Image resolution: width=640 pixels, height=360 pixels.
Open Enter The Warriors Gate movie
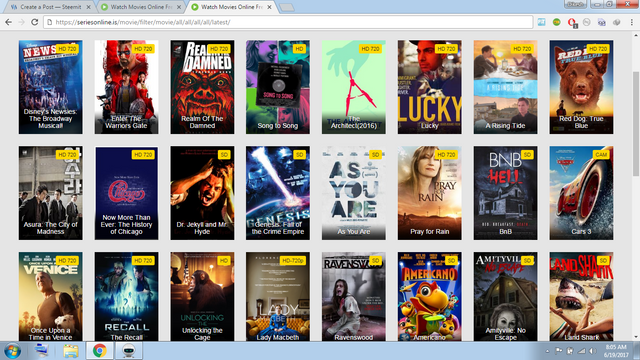click(127, 87)
